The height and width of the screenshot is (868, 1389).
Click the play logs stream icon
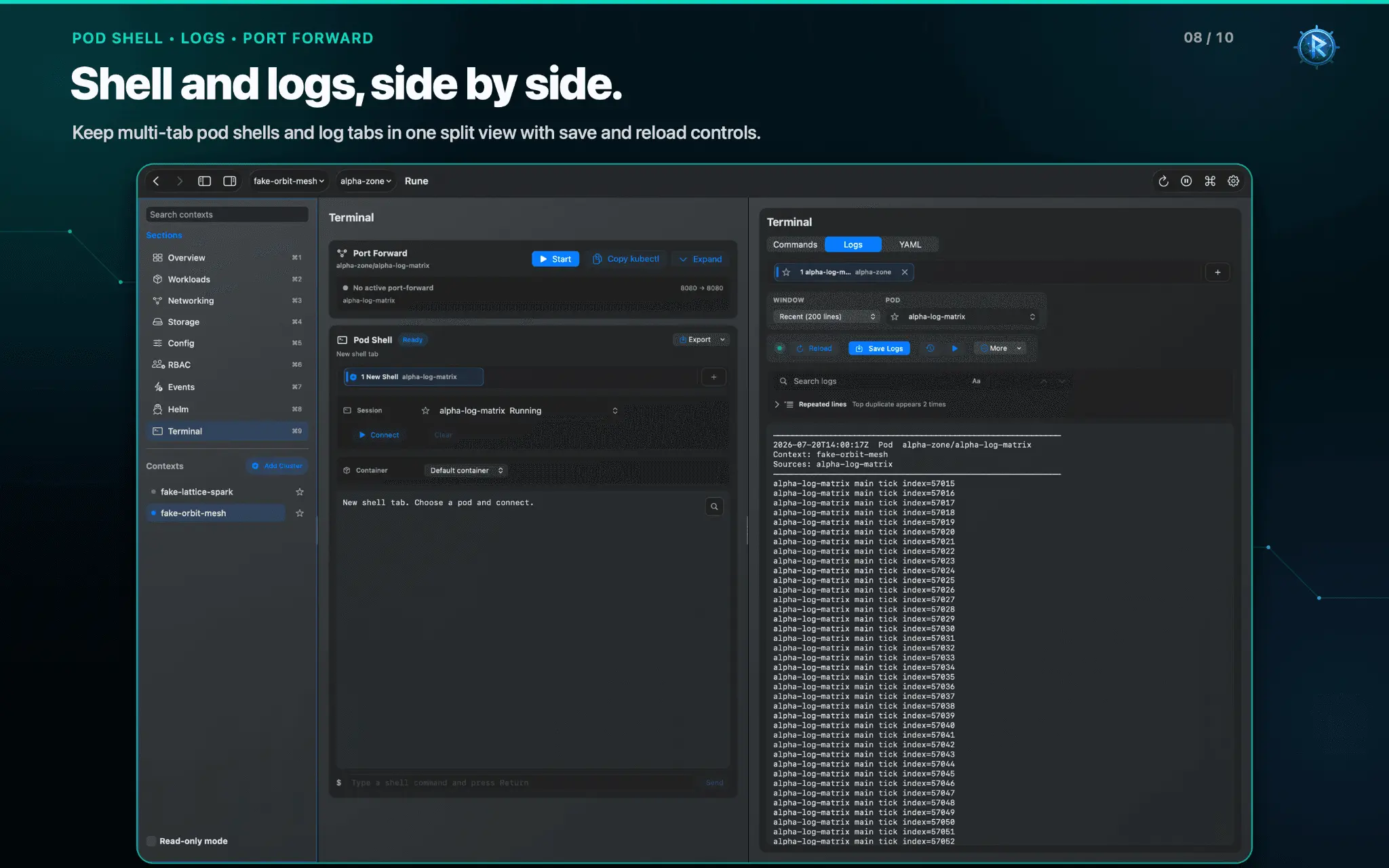coord(955,349)
